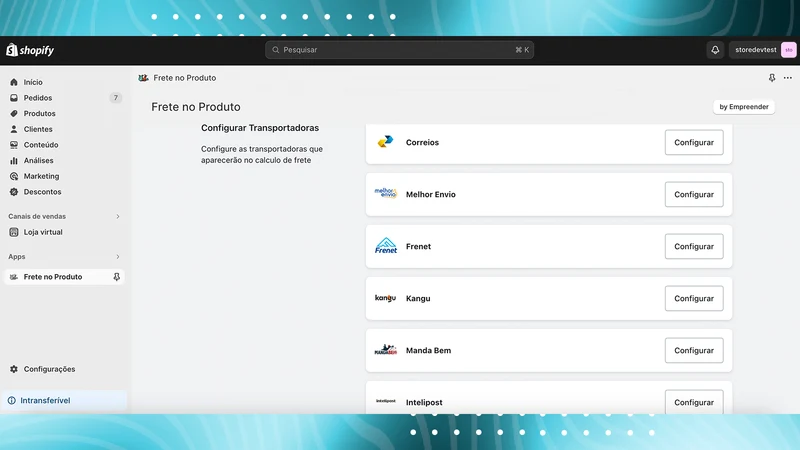
Task: Configure the Melhor Envio carrier
Action: pos(694,194)
